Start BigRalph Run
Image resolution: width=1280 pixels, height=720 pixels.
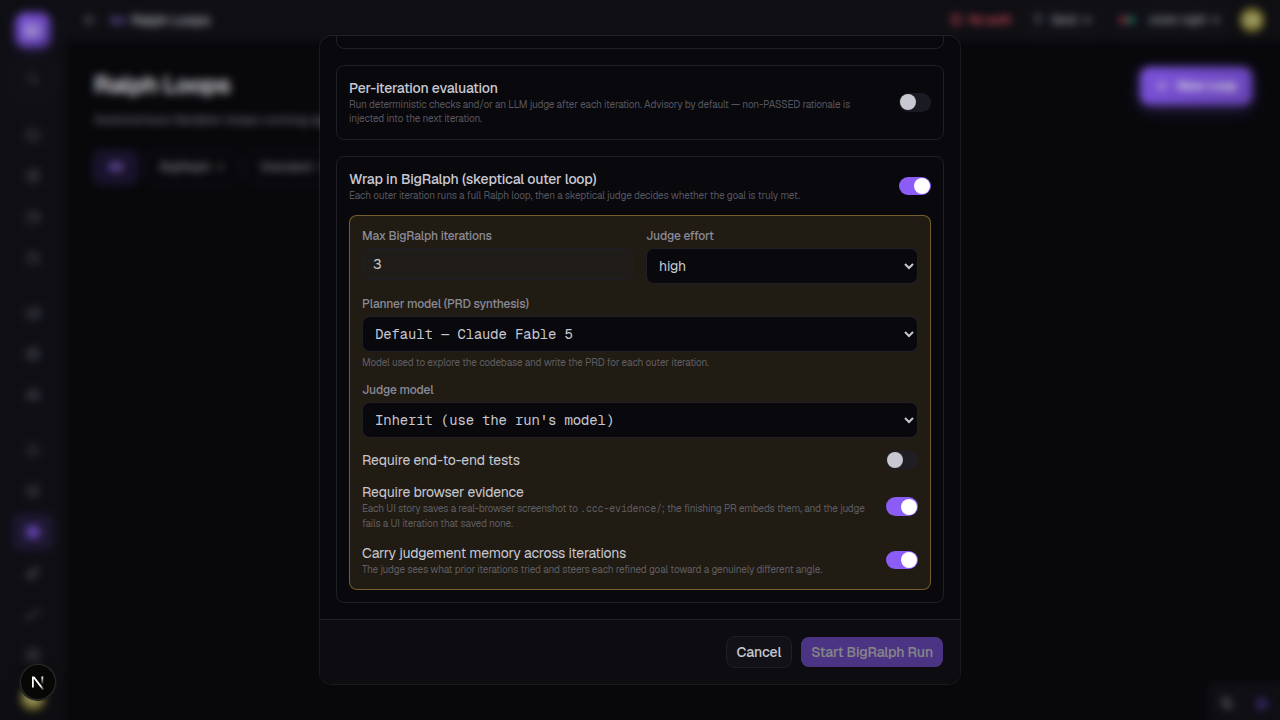pyautogui.click(x=872, y=652)
